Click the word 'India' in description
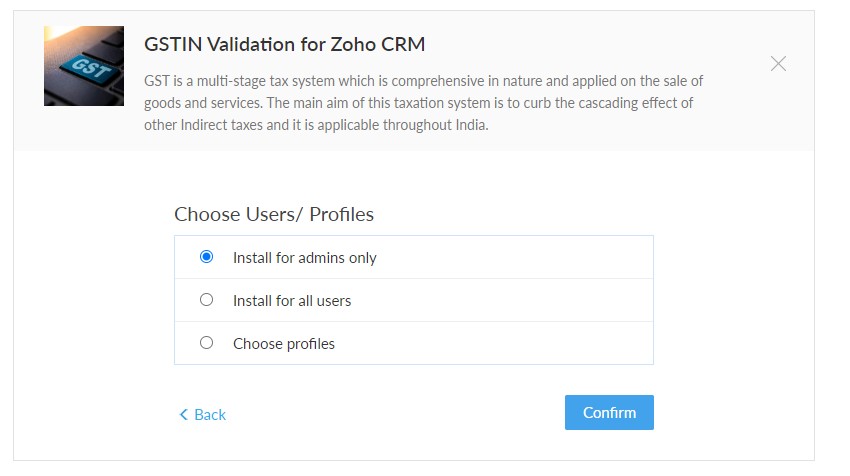 pyautogui.click(x=469, y=126)
